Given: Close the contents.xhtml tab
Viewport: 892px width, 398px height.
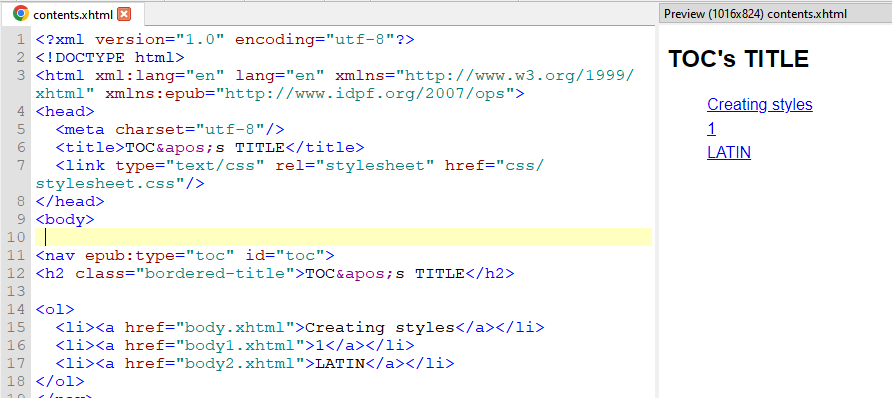Looking at the screenshot, I should 124,14.
